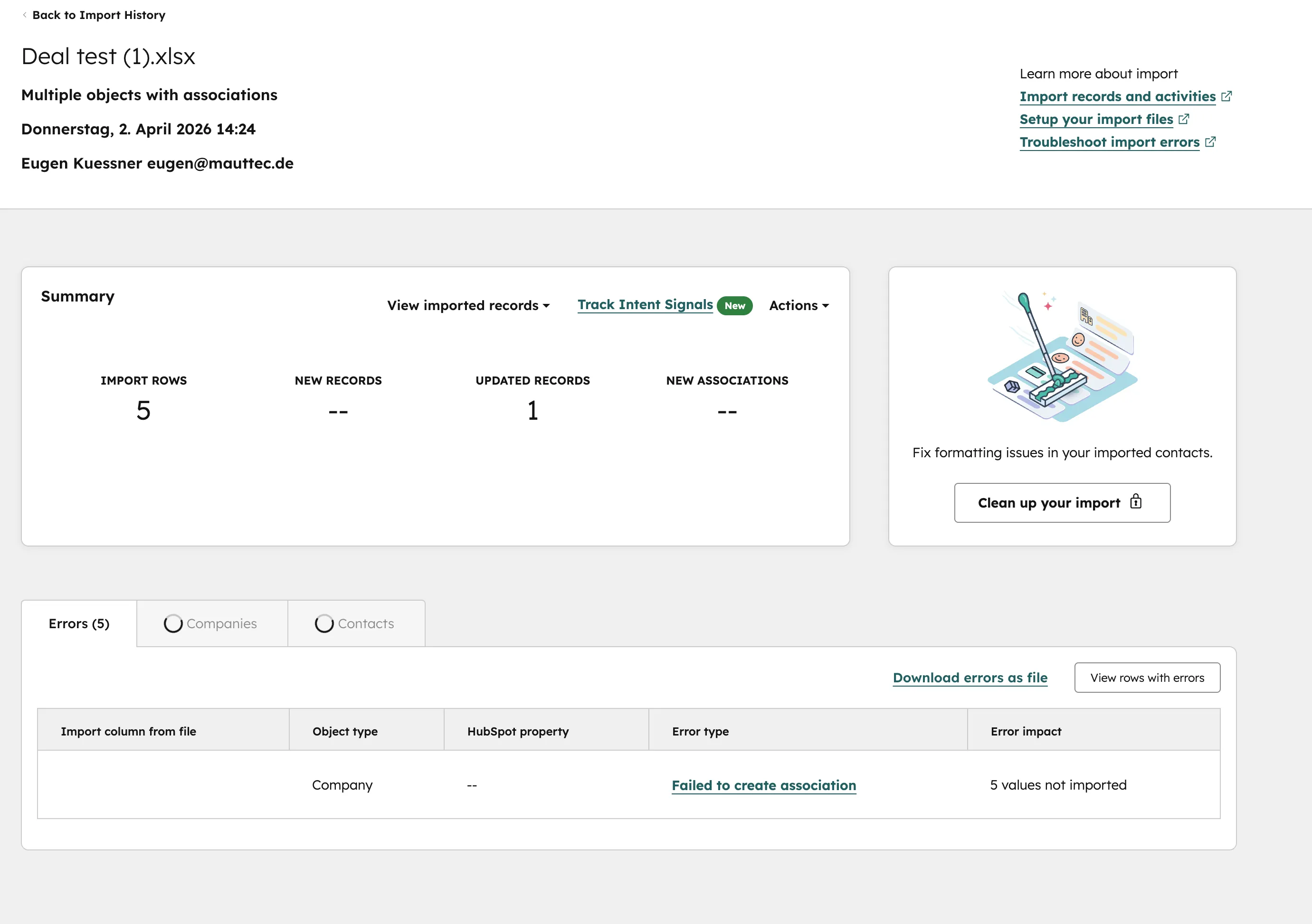
Task: Expand the View imported records dropdown
Action: (468, 305)
